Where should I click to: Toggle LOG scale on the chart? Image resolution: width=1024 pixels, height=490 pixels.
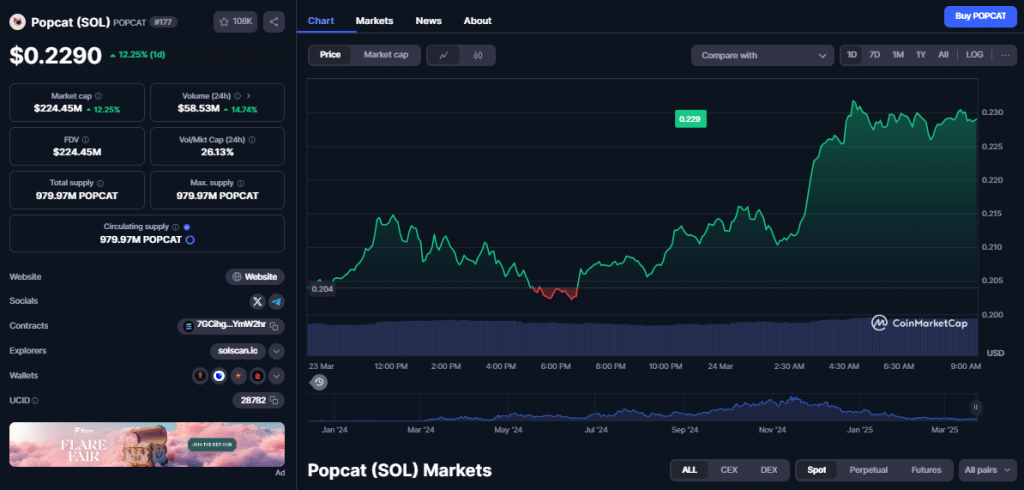(x=974, y=55)
